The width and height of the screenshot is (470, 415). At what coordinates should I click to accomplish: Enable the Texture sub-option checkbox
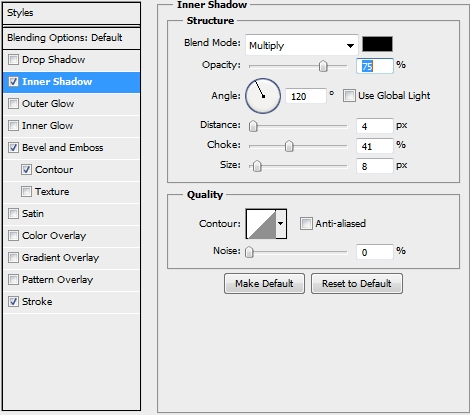coord(26,192)
